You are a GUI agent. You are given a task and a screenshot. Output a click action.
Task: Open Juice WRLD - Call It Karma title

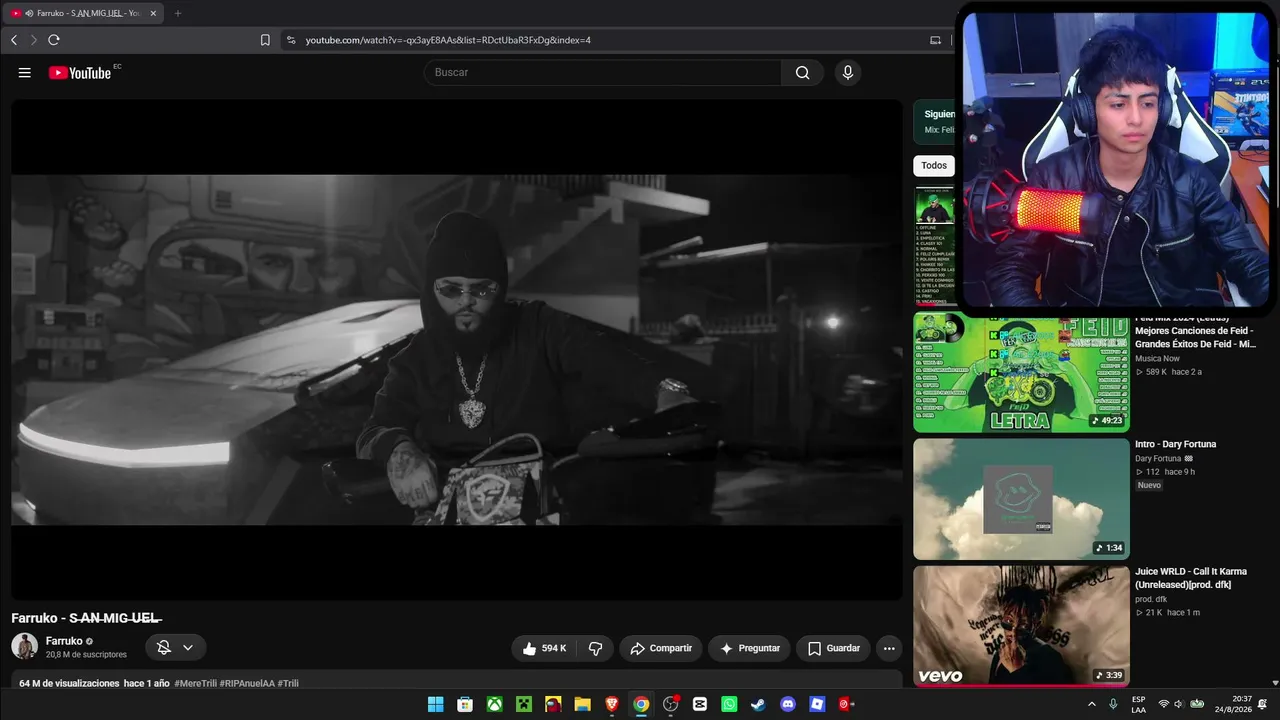[x=1191, y=578]
